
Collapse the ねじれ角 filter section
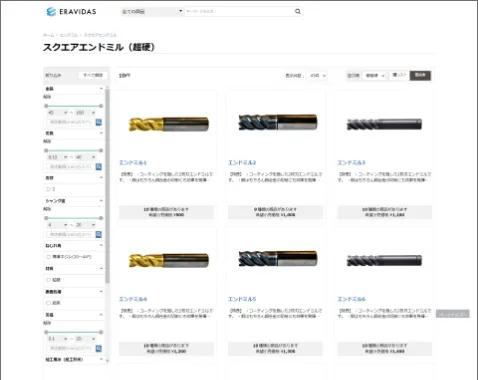tap(101, 246)
